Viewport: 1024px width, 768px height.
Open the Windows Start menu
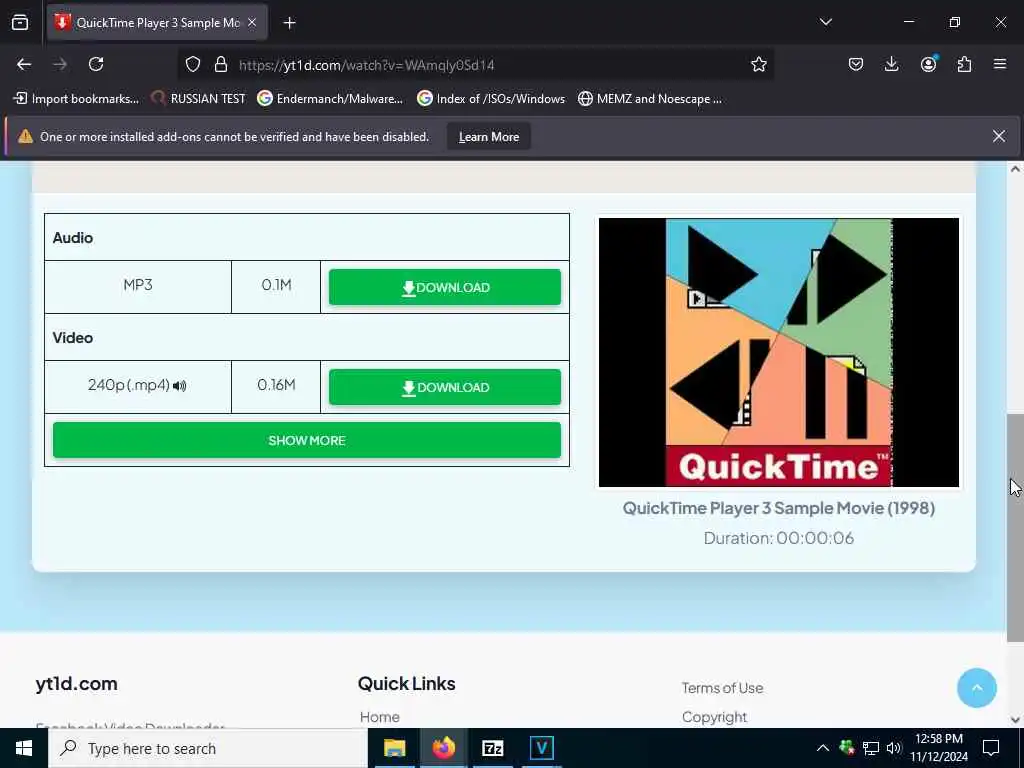click(x=24, y=748)
